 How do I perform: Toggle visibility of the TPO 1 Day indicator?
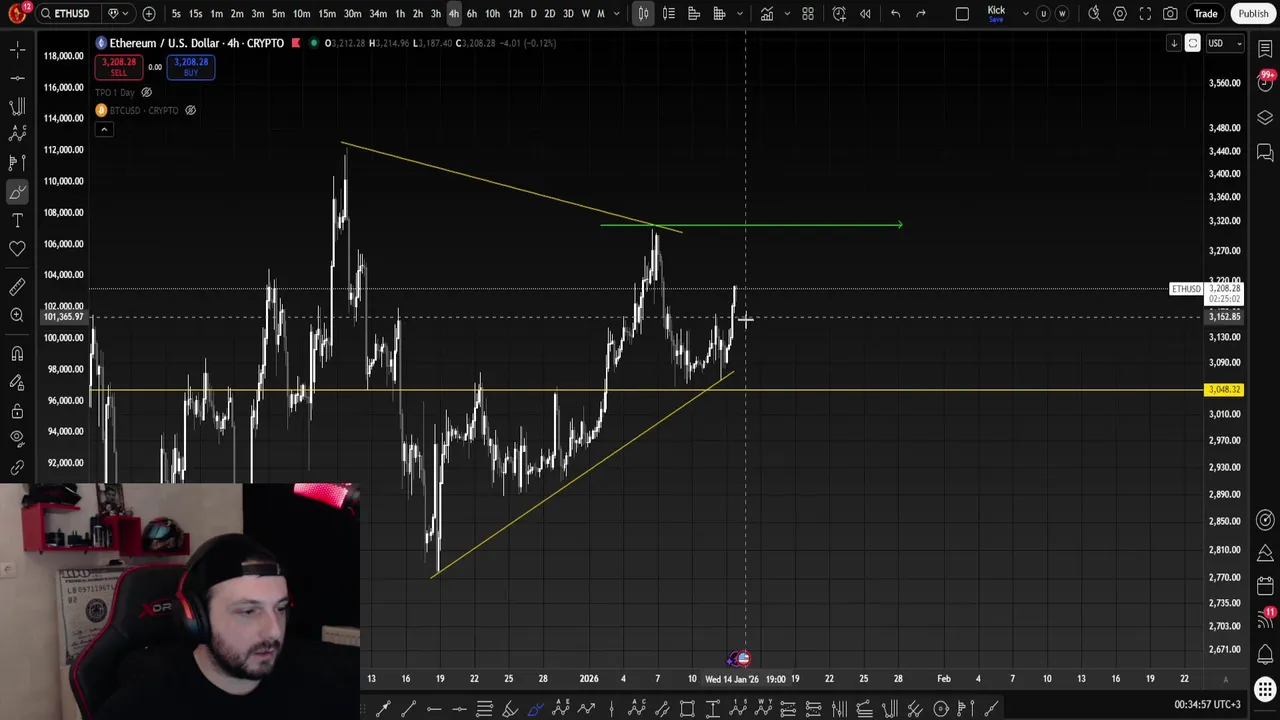146,92
